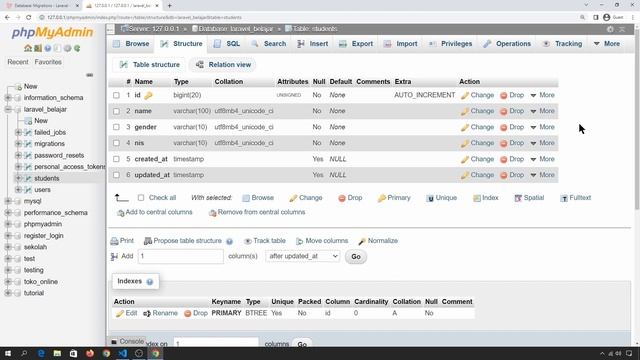Click Rename for PRIMARY index

pos(160,313)
